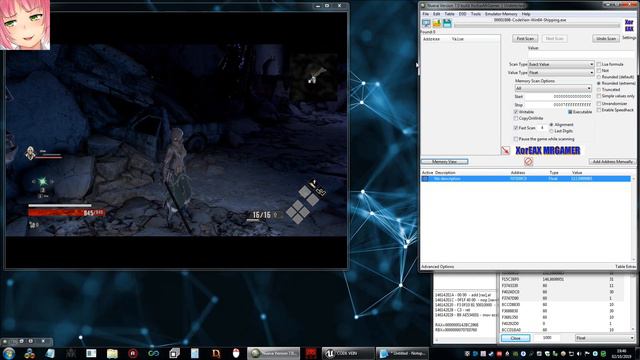Viewport: 640px width, 360px height.
Task: Open Advanced Options at the bottom
Action: (438, 267)
